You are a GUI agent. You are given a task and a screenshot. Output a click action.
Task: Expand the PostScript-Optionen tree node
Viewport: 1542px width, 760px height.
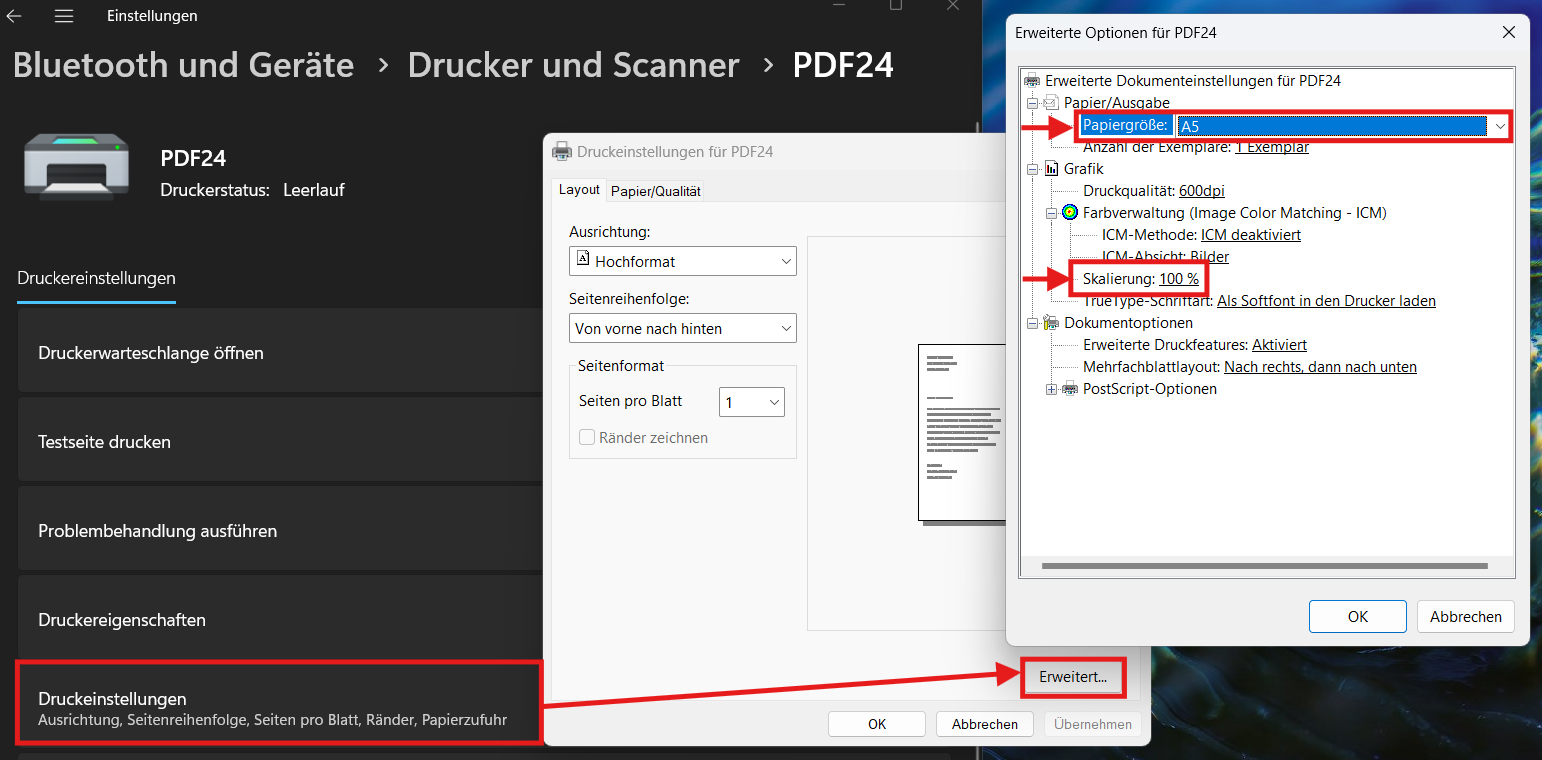point(1051,389)
